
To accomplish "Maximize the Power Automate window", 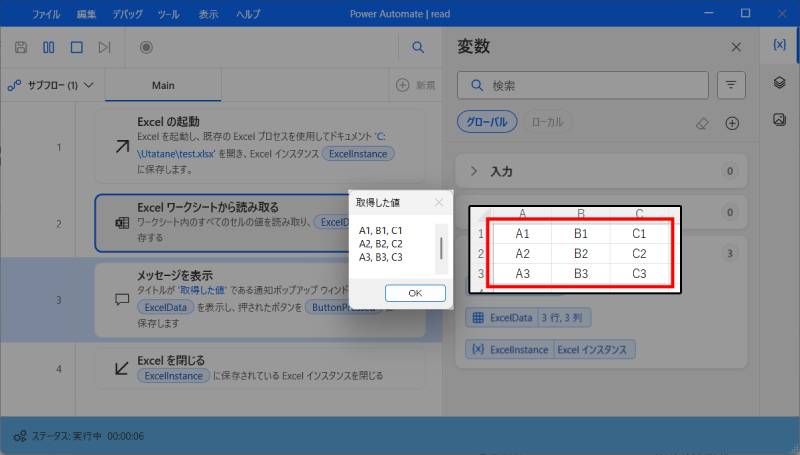I will [745, 13].
